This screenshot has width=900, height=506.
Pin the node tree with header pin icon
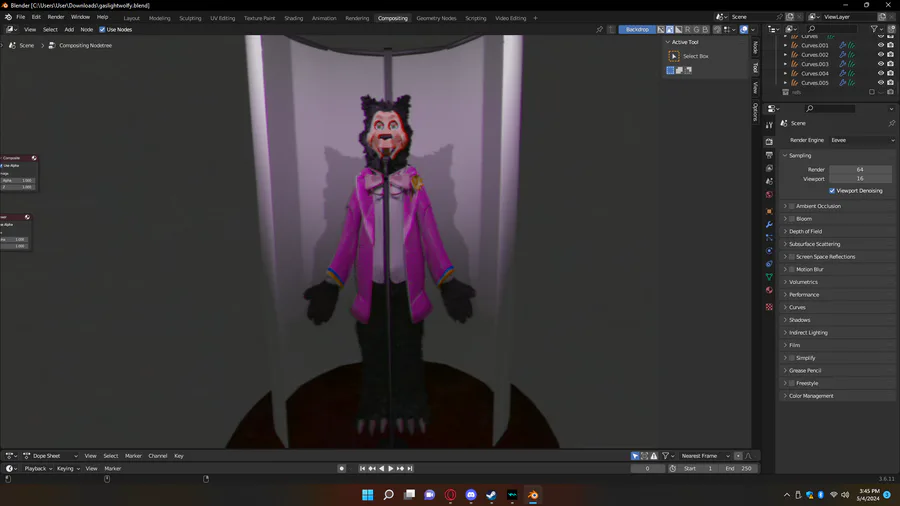pyautogui.click(x=599, y=29)
